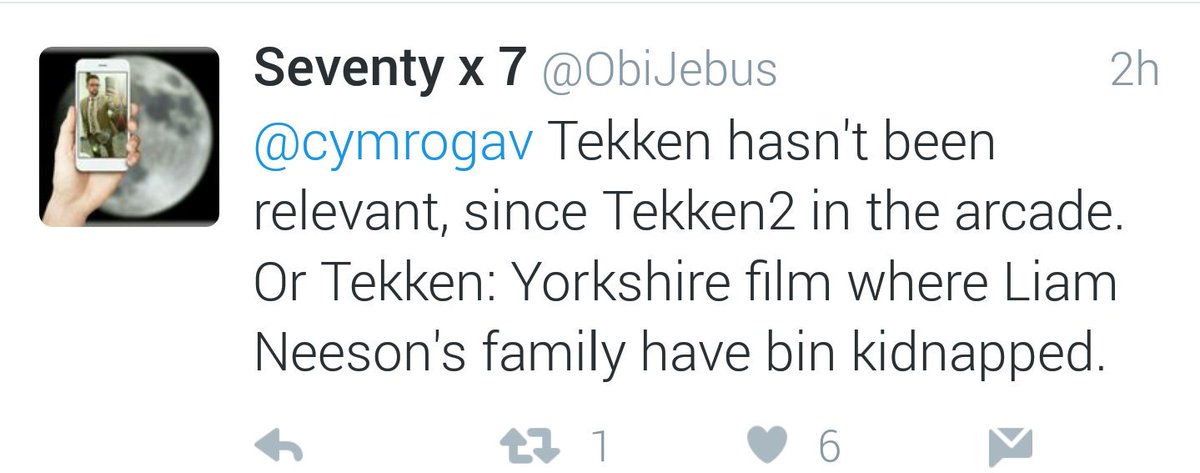
Task: Select the line 'Tekken hasn't been'
Action: tap(771, 146)
